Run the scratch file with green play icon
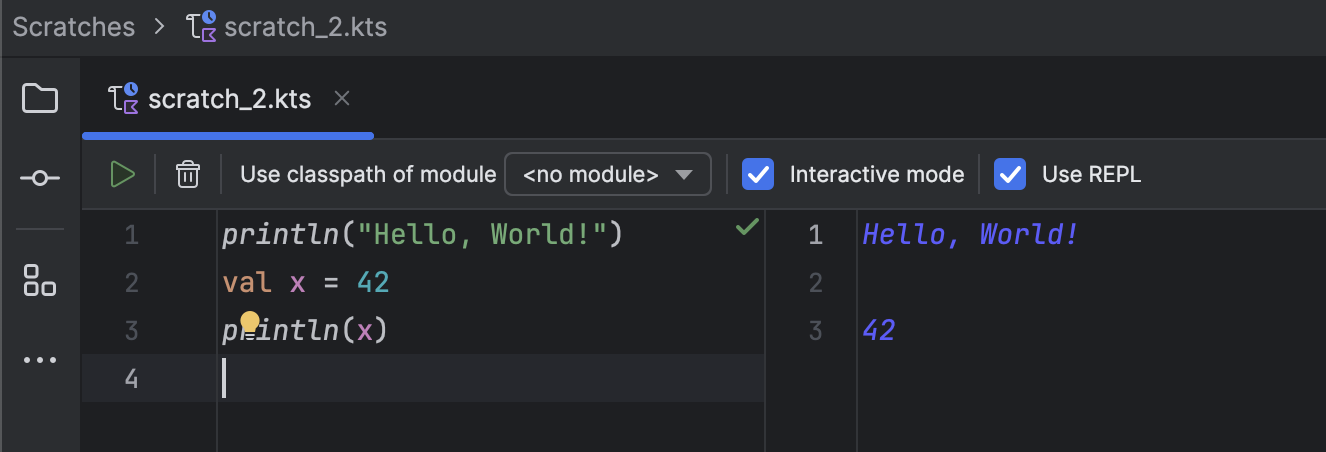 tap(123, 174)
